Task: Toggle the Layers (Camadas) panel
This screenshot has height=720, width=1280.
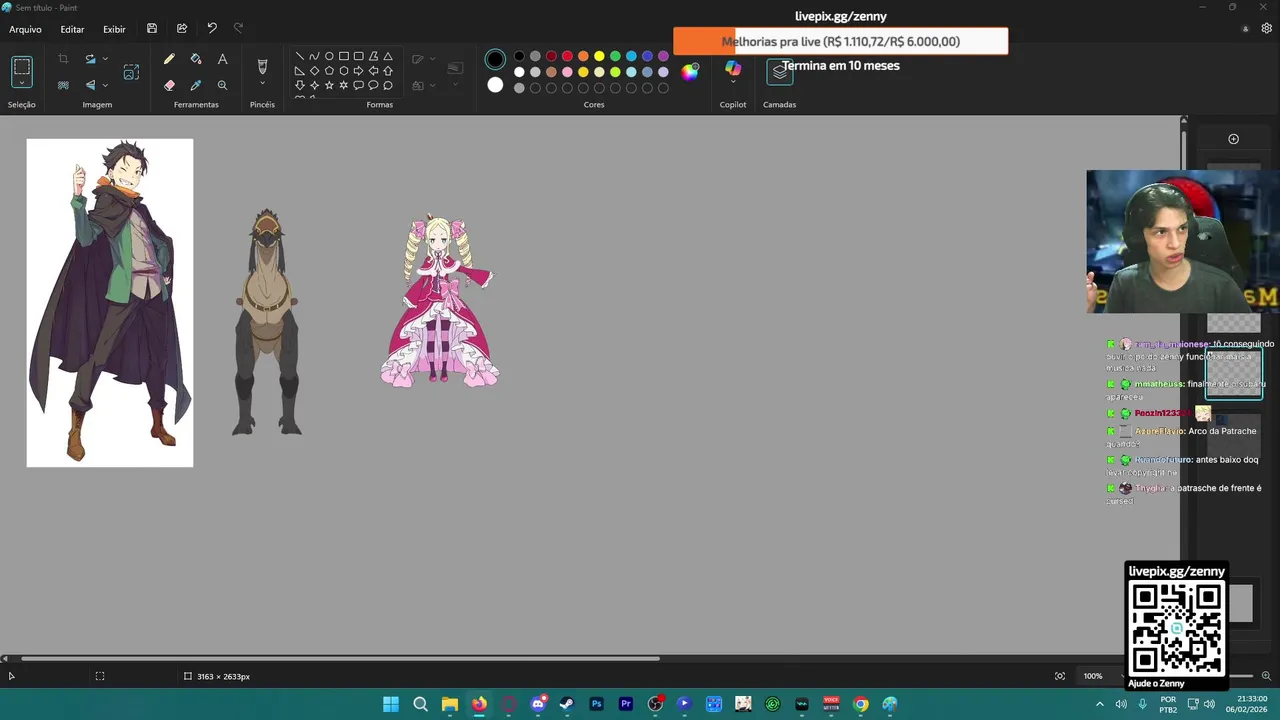Action: click(780, 71)
